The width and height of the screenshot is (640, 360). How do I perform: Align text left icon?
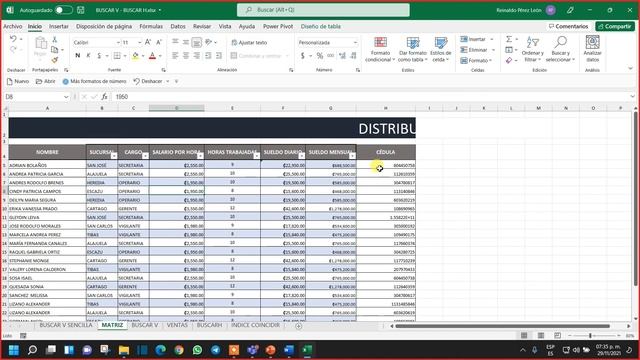(175, 56)
